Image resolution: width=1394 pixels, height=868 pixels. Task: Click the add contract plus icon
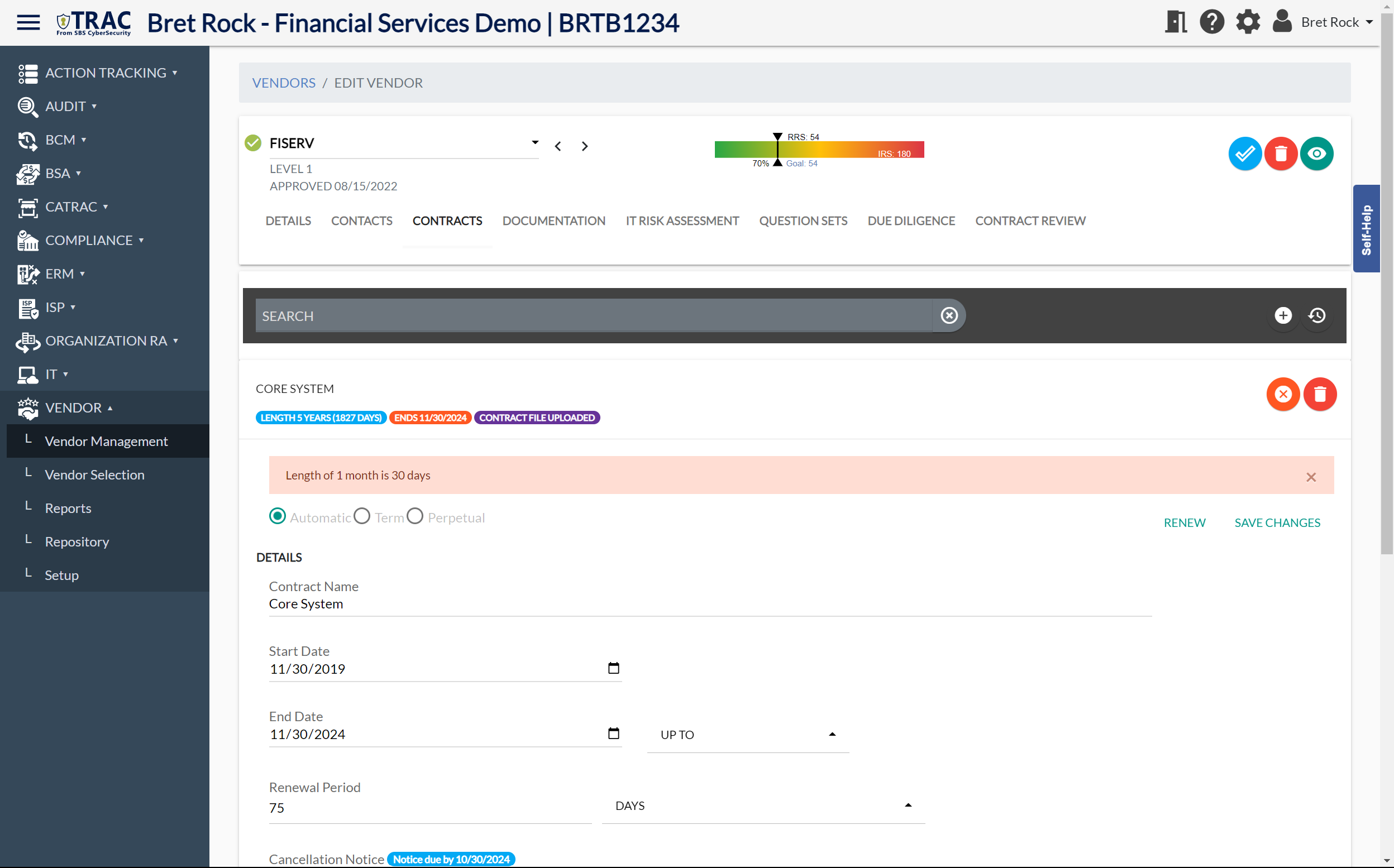pyautogui.click(x=1282, y=315)
